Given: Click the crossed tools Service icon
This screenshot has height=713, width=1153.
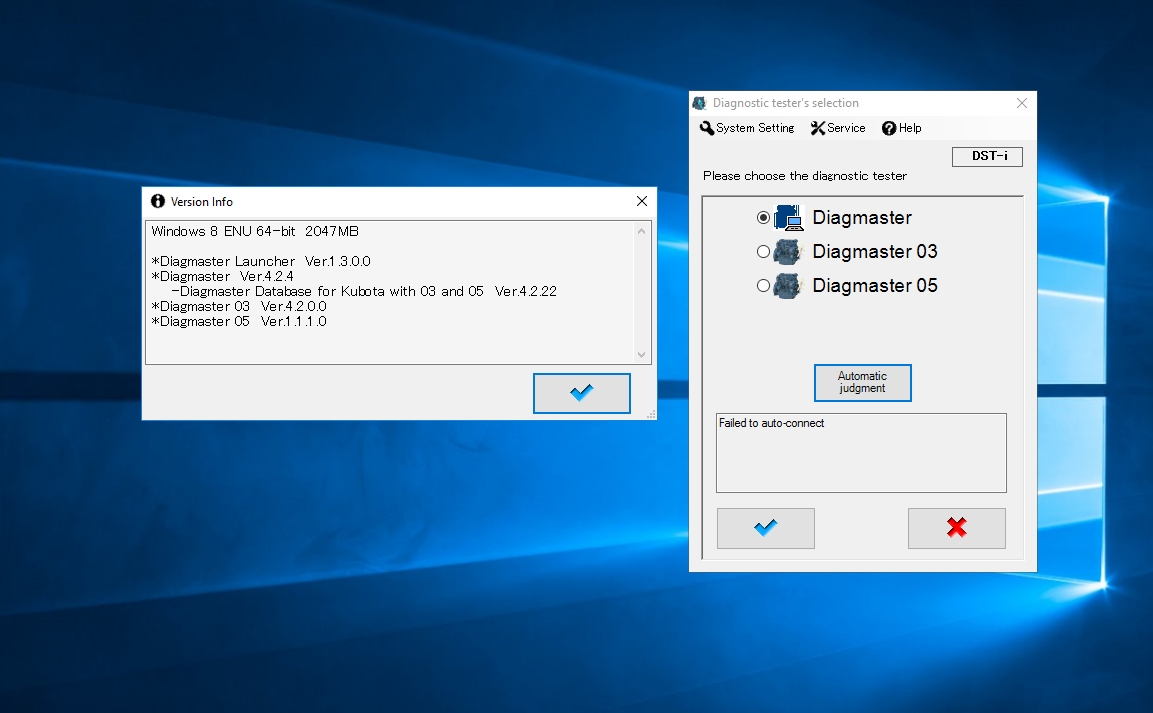Looking at the screenshot, I should point(817,128).
